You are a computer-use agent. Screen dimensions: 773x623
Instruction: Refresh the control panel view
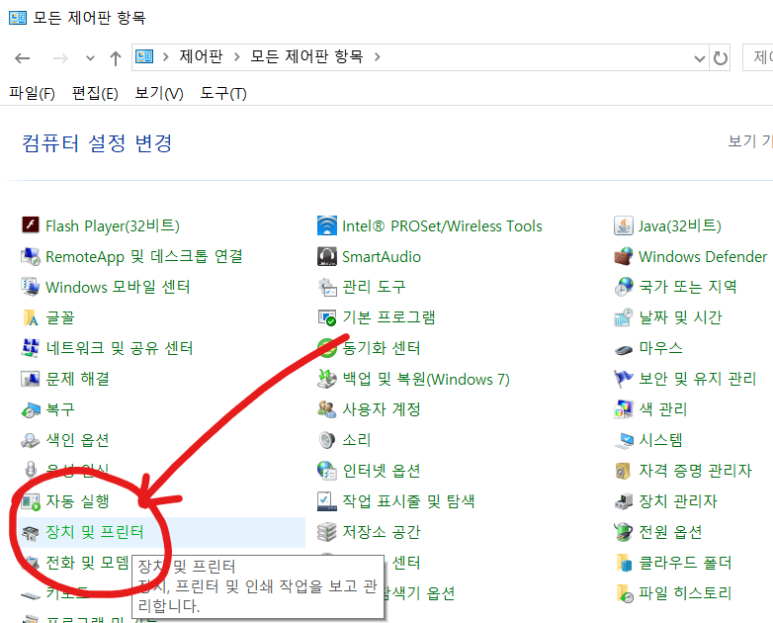(720, 58)
